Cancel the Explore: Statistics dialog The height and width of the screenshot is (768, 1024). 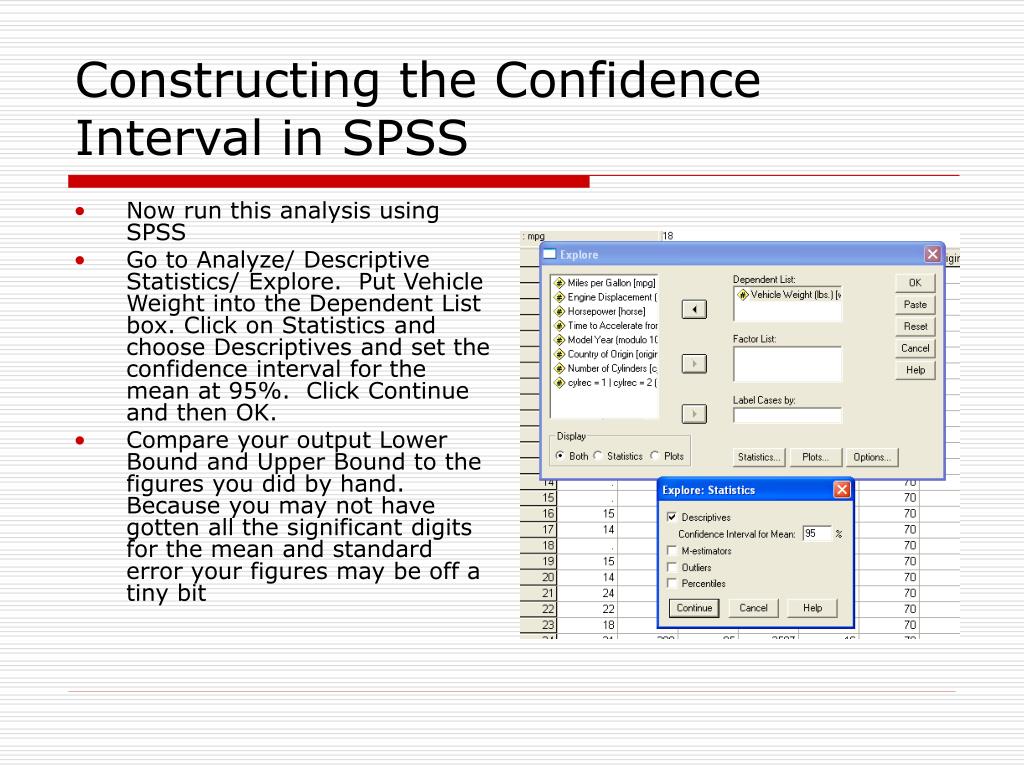[753, 608]
